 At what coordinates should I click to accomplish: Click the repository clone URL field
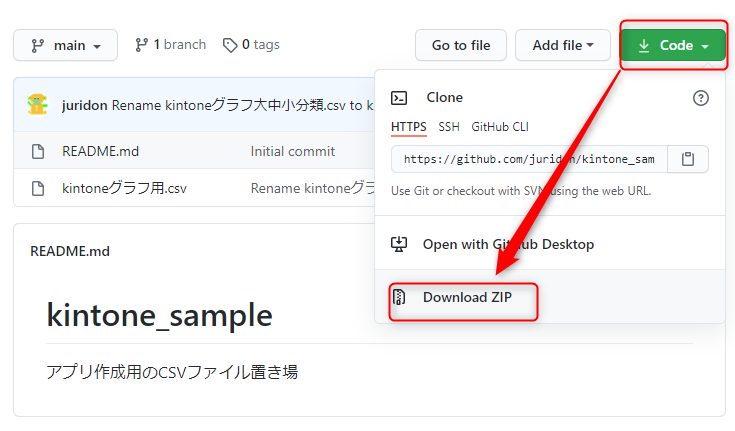pos(529,159)
